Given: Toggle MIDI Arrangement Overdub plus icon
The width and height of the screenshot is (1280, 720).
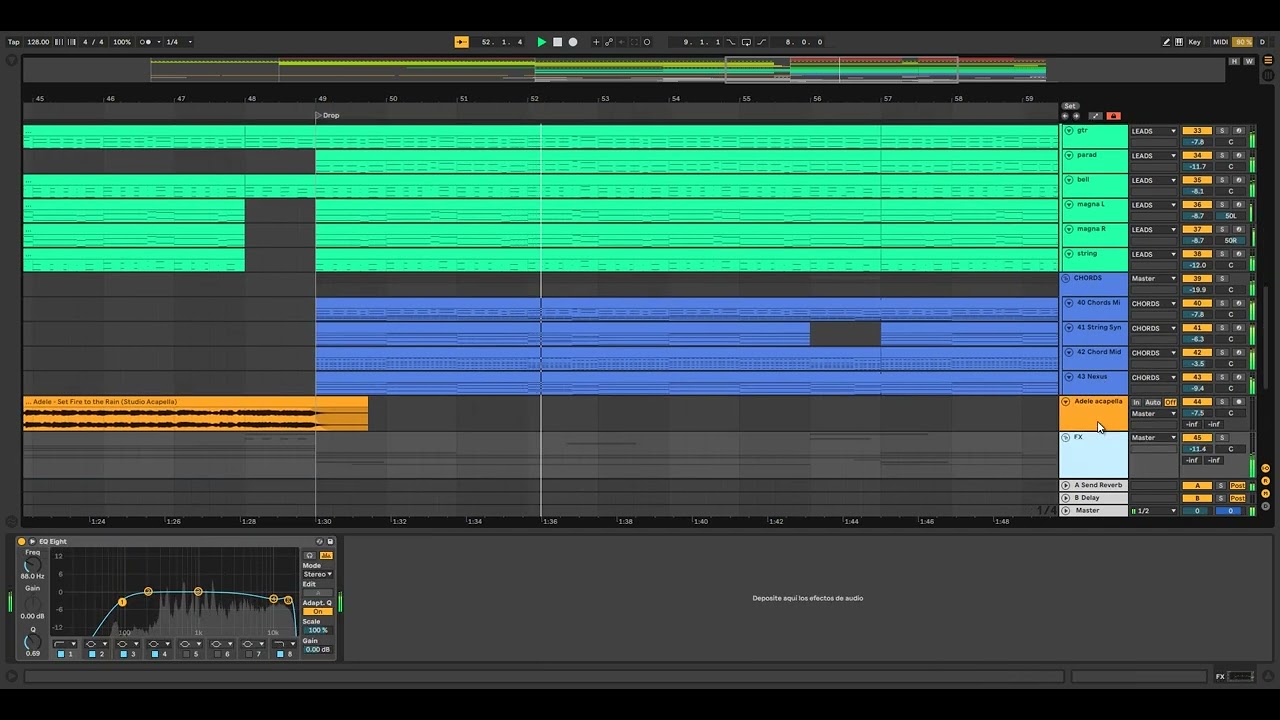Looking at the screenshot, I should [596, 42].
